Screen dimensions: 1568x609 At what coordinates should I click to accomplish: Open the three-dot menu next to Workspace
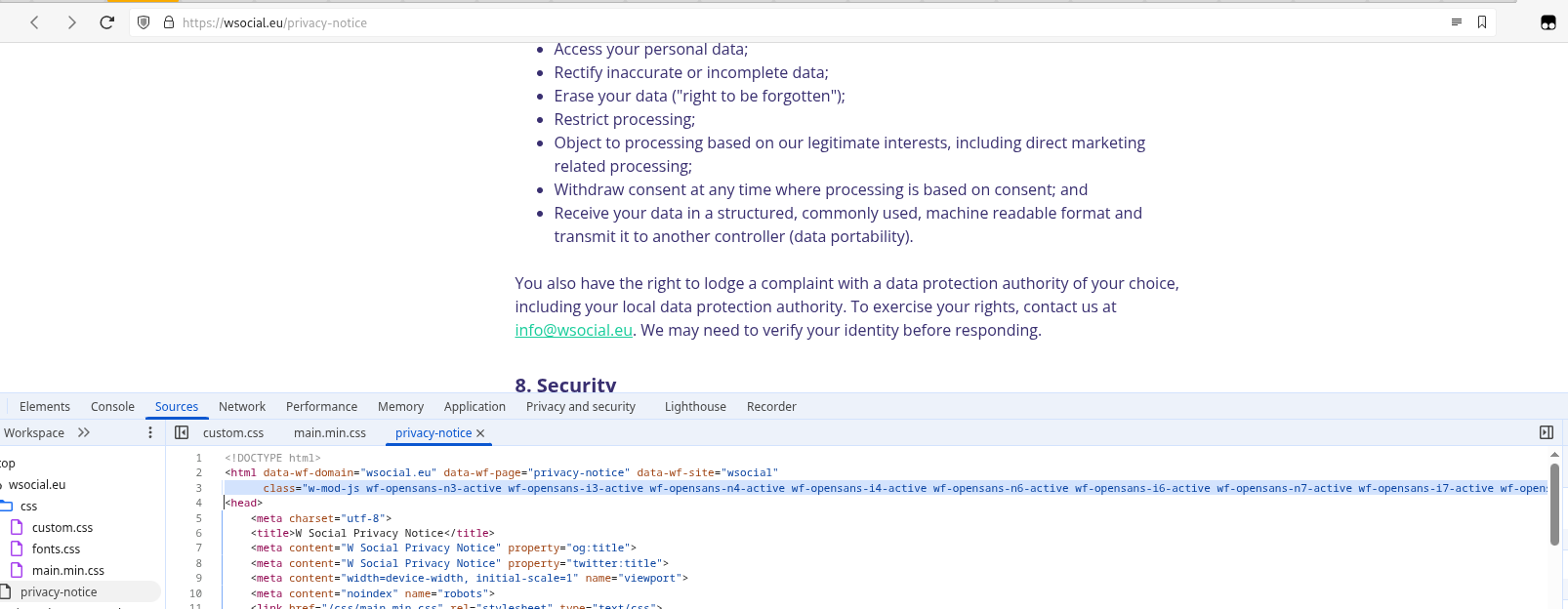(150, 432)
